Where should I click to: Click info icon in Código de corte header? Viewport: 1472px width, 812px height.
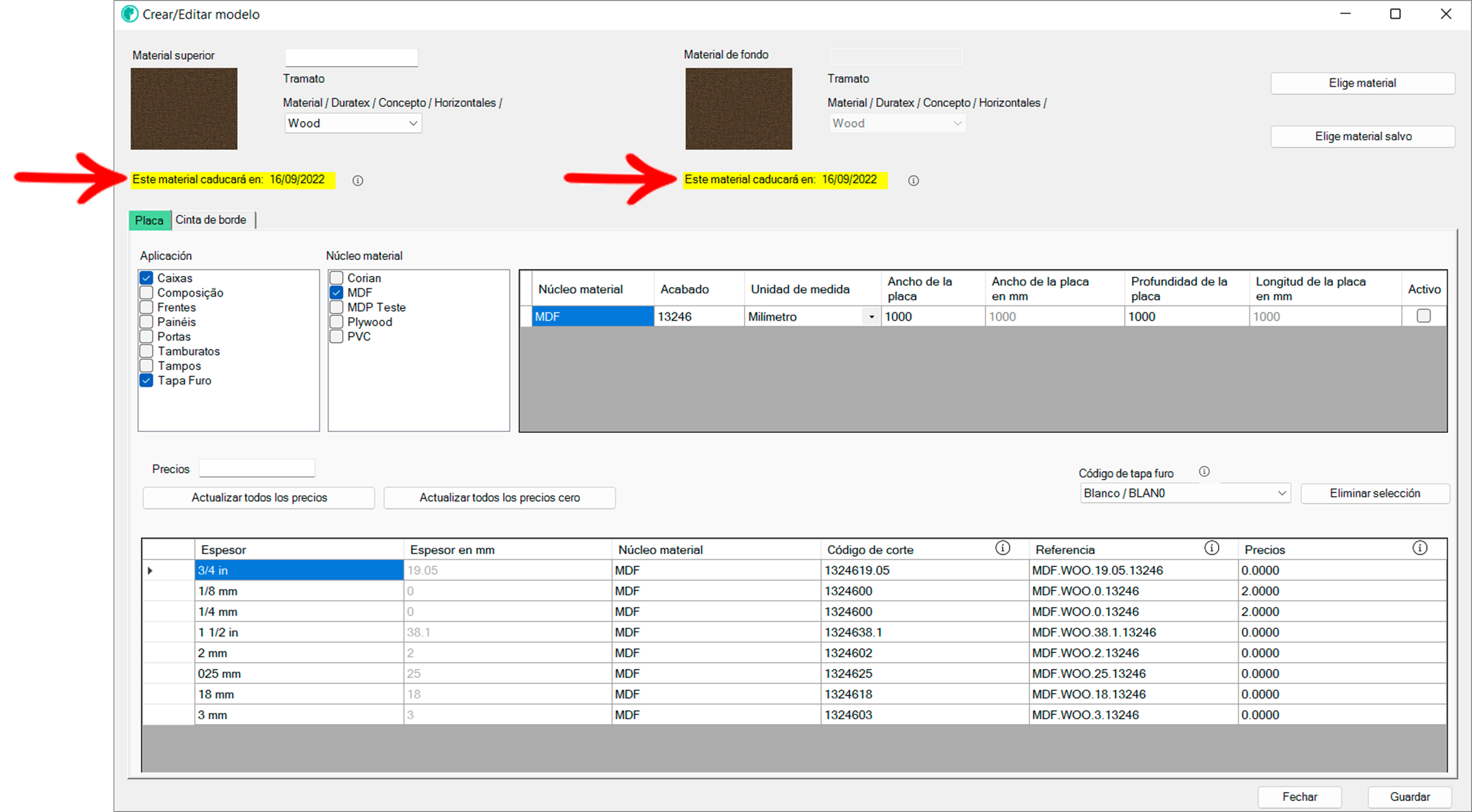coord(1003,548)
